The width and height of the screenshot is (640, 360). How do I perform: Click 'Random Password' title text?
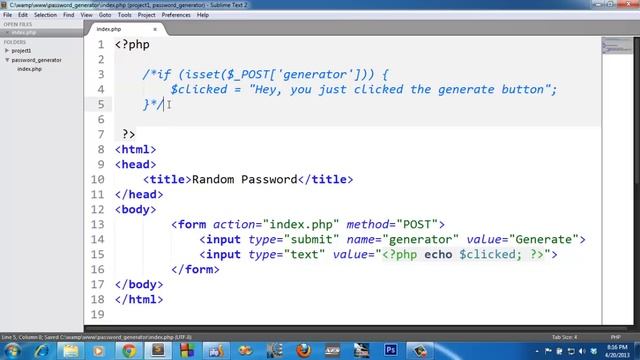click(x=244, y=180)
